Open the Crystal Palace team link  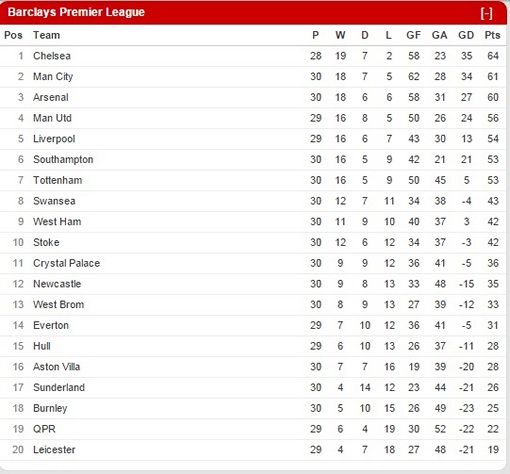click(66, 263)
